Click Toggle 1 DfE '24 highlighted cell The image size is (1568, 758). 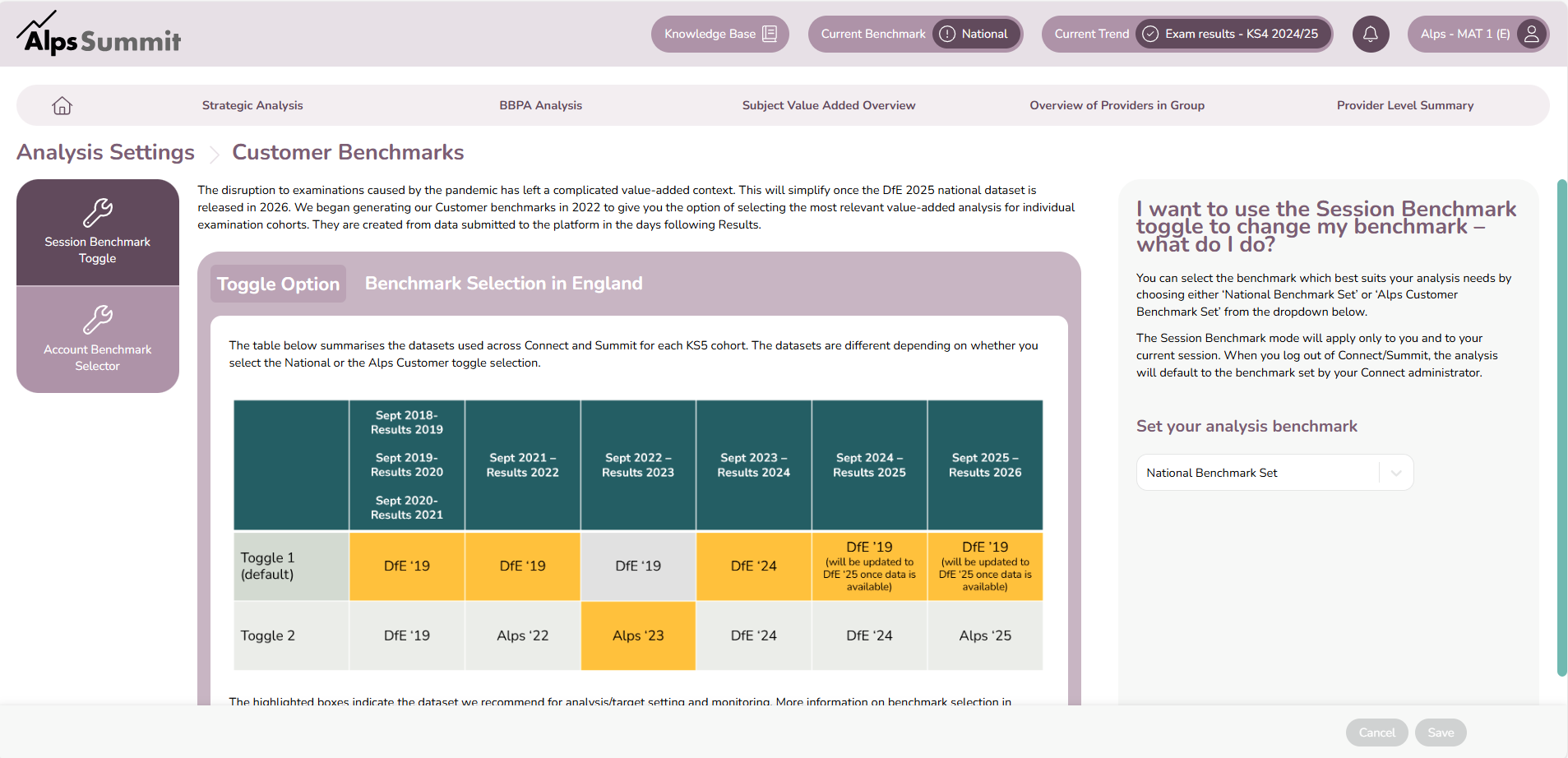pyautogui.click(x=753, y=566)
